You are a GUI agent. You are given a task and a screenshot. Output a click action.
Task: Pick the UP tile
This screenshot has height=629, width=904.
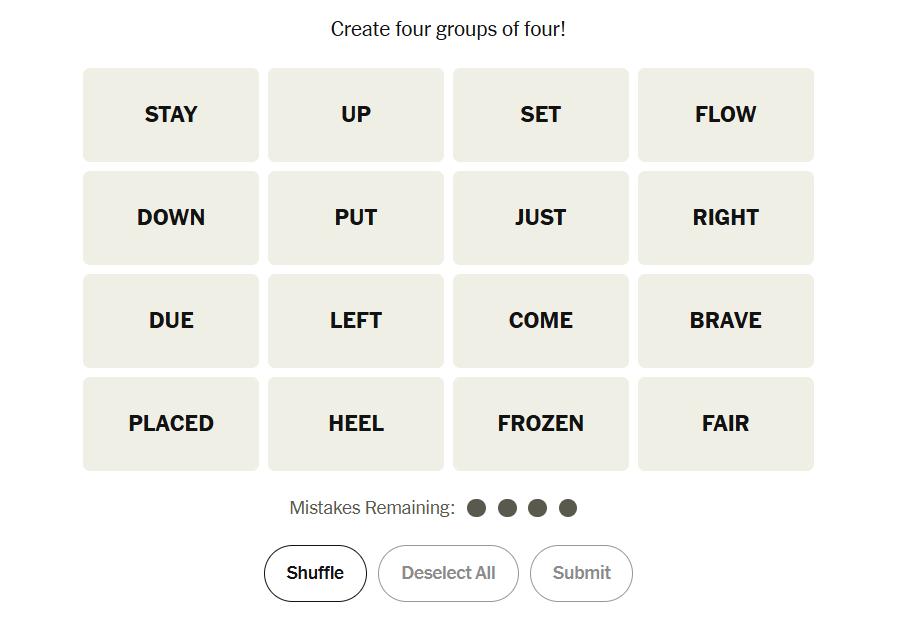(356, 115)
